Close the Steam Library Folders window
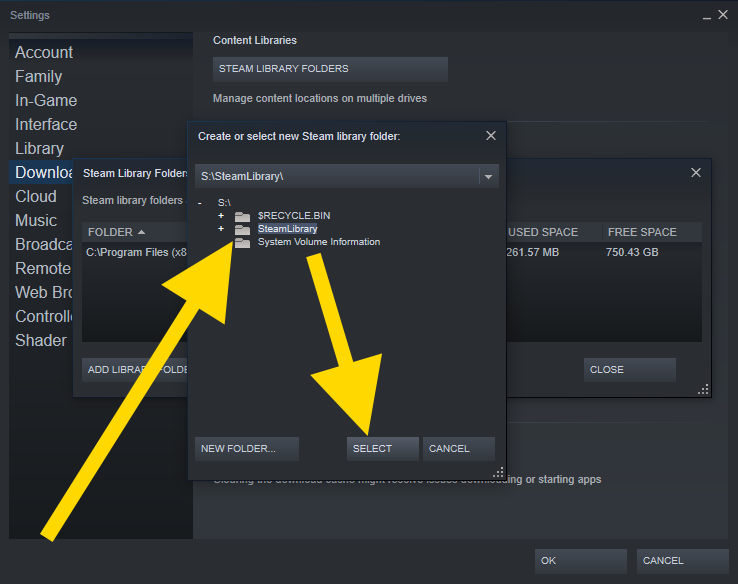The image size is (738, 584). (x=696, y=173)
